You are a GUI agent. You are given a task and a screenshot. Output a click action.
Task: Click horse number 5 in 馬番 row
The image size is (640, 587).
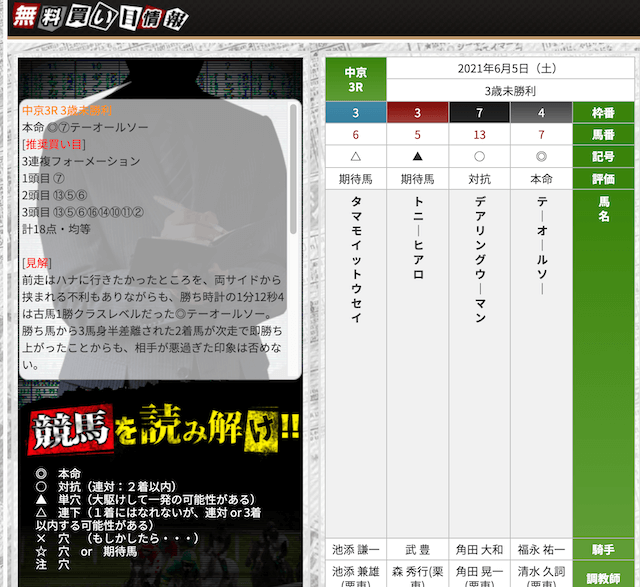(x=417, y=135)
